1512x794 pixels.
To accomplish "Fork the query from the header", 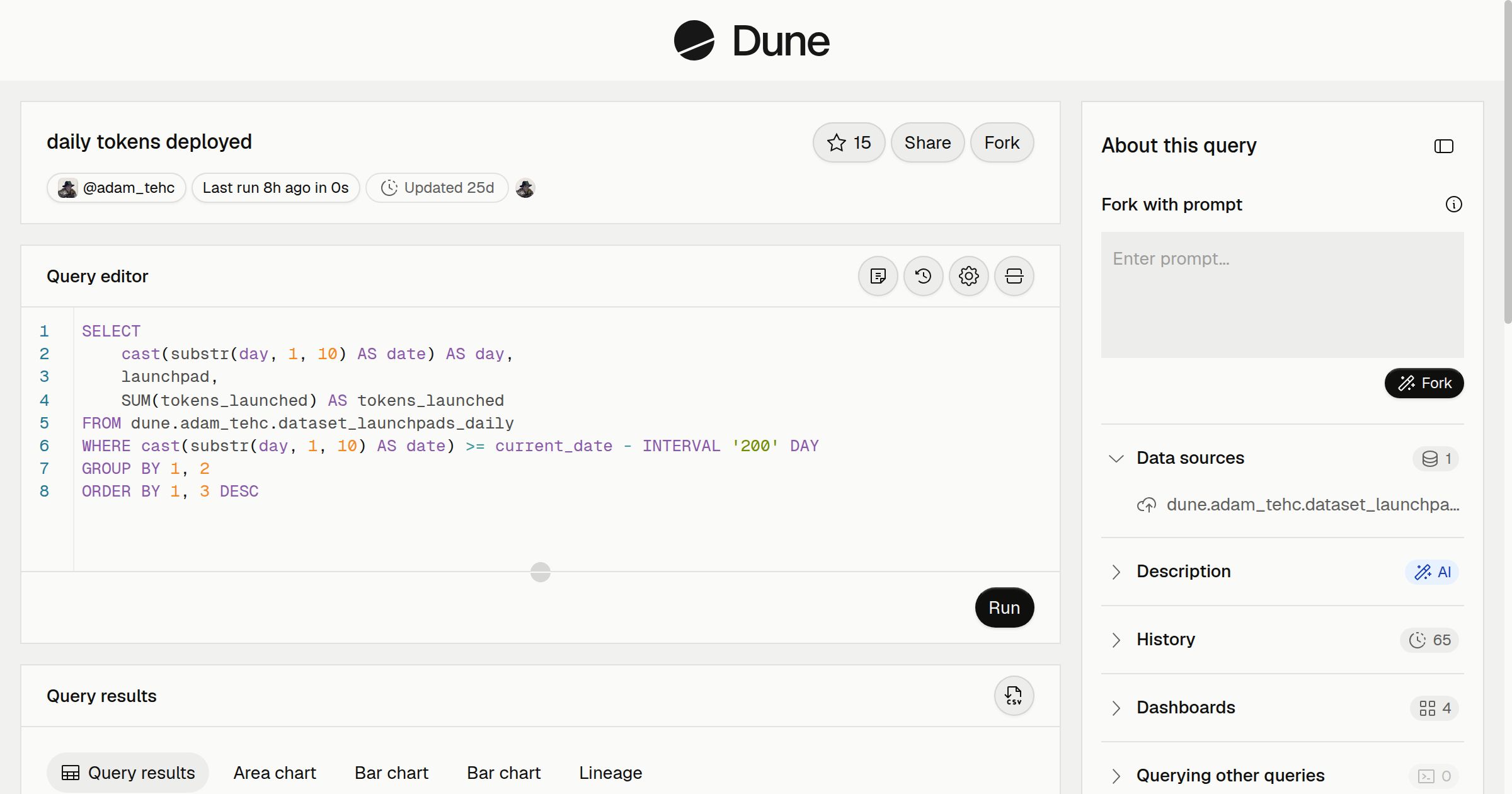I will [x=1002, y=142].
